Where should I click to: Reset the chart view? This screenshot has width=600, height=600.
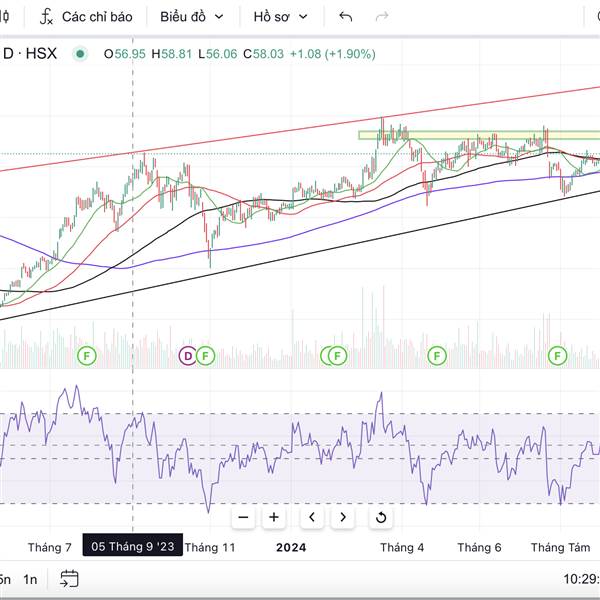[x=380, y=517]
